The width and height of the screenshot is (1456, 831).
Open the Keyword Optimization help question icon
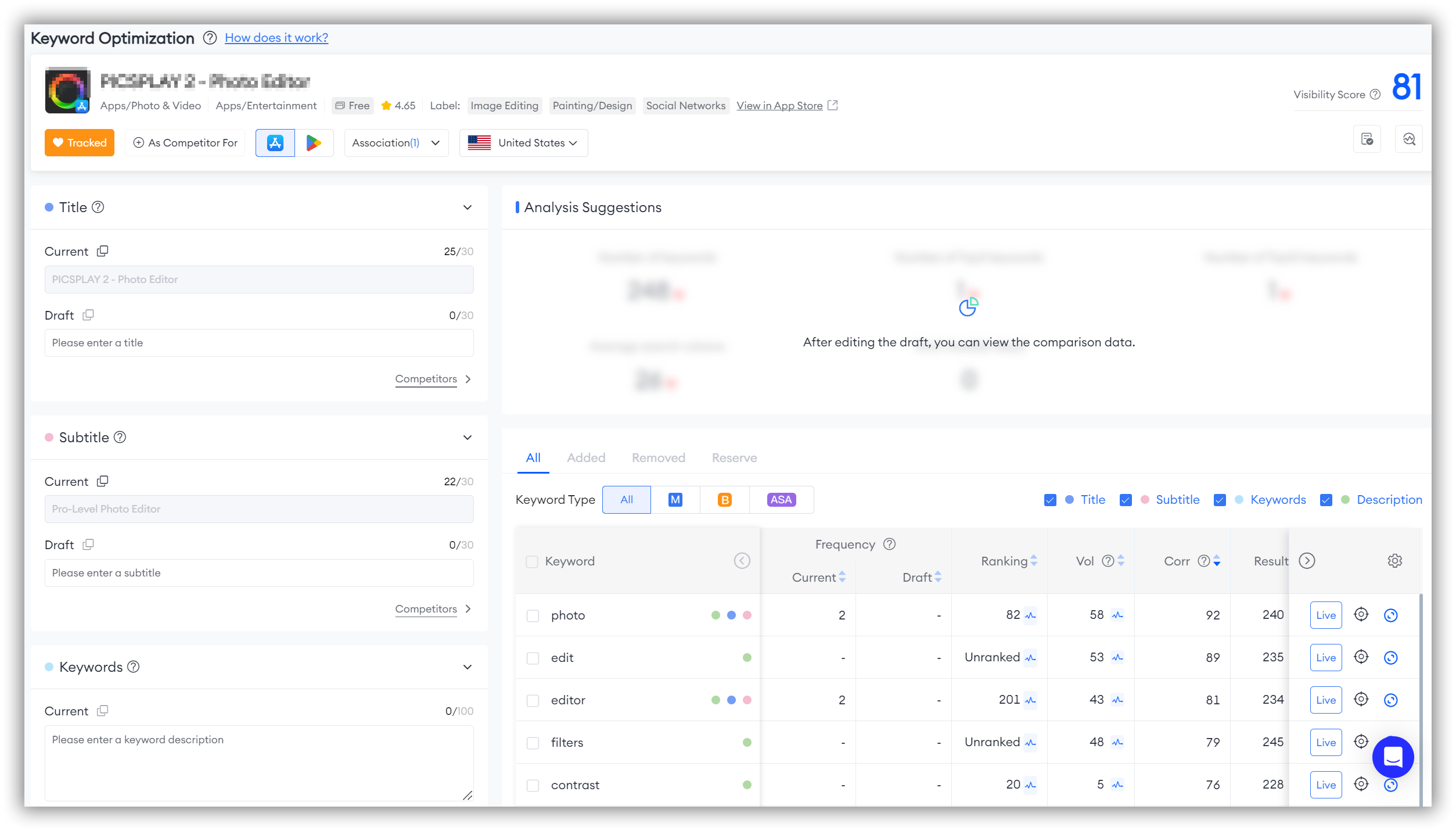[210, 38]
